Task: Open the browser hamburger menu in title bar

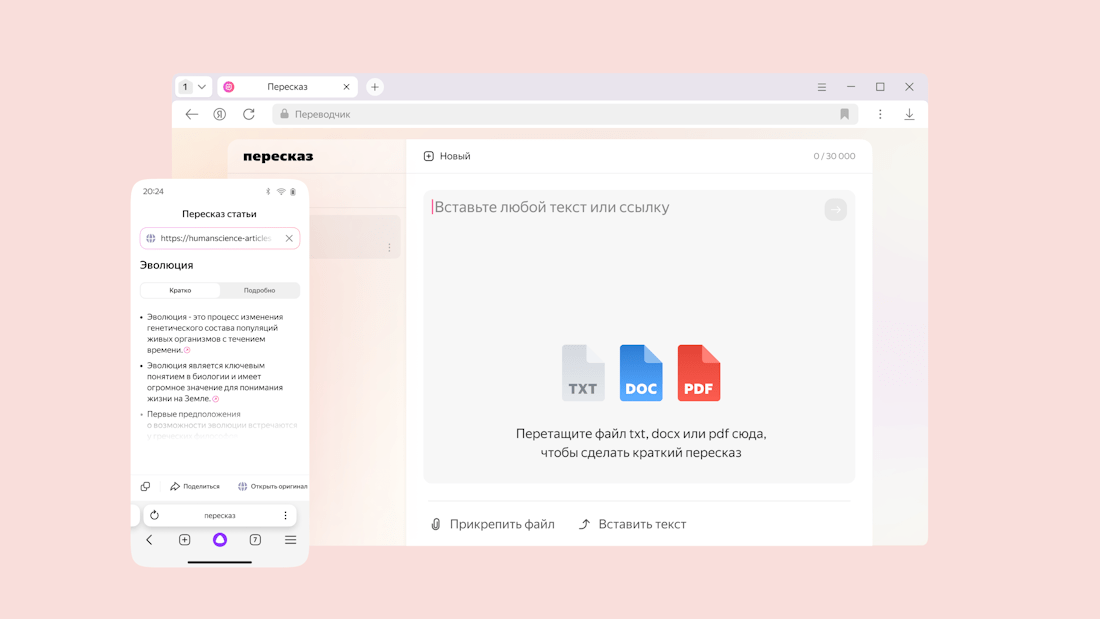Action: 822,87
